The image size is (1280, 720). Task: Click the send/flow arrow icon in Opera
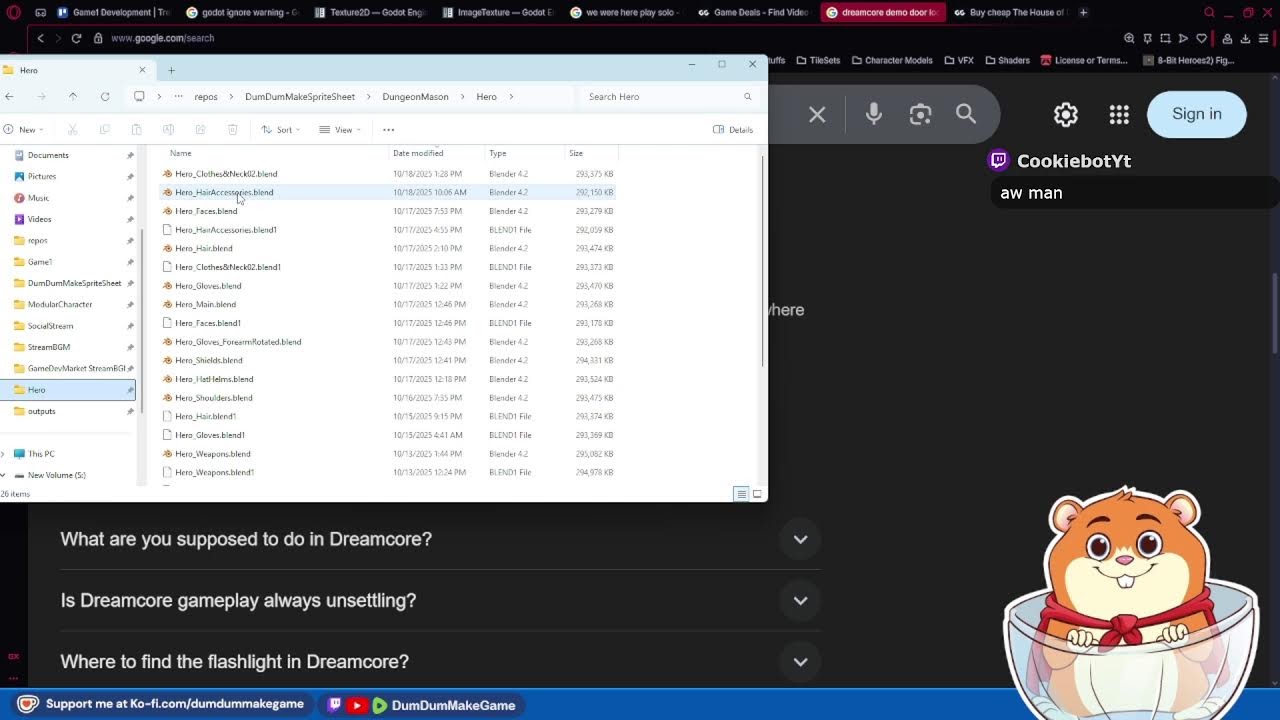(1183, 38)
